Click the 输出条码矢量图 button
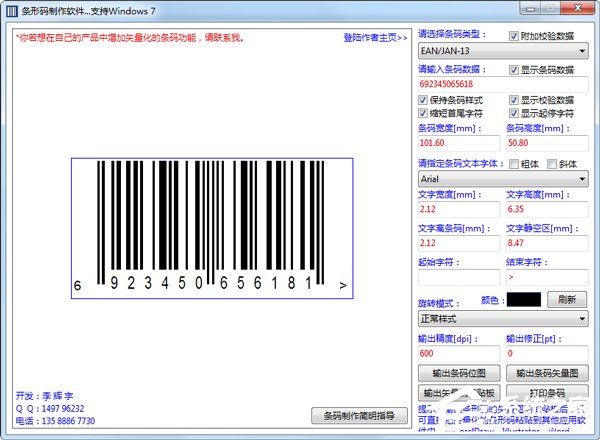 pyautogui.click(x=547, y=373)
